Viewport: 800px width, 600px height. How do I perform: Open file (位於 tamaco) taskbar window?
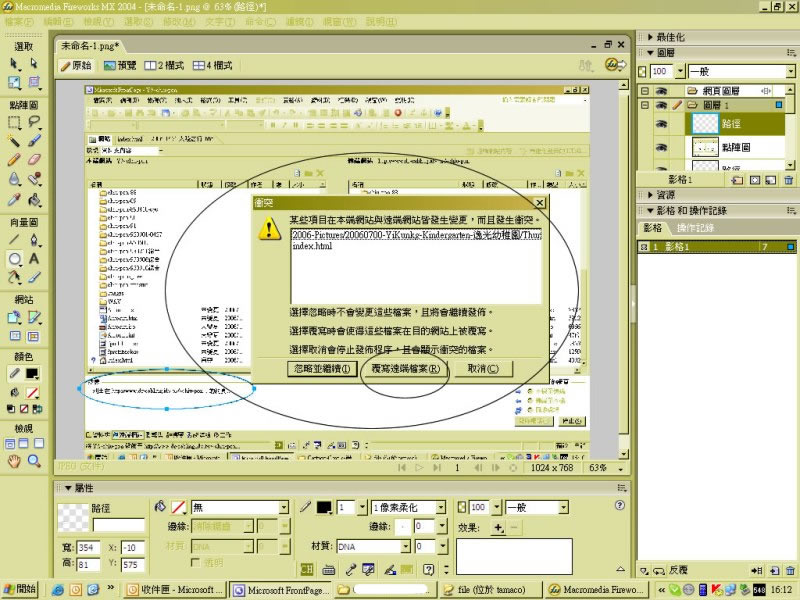click(x=490, y=590)
